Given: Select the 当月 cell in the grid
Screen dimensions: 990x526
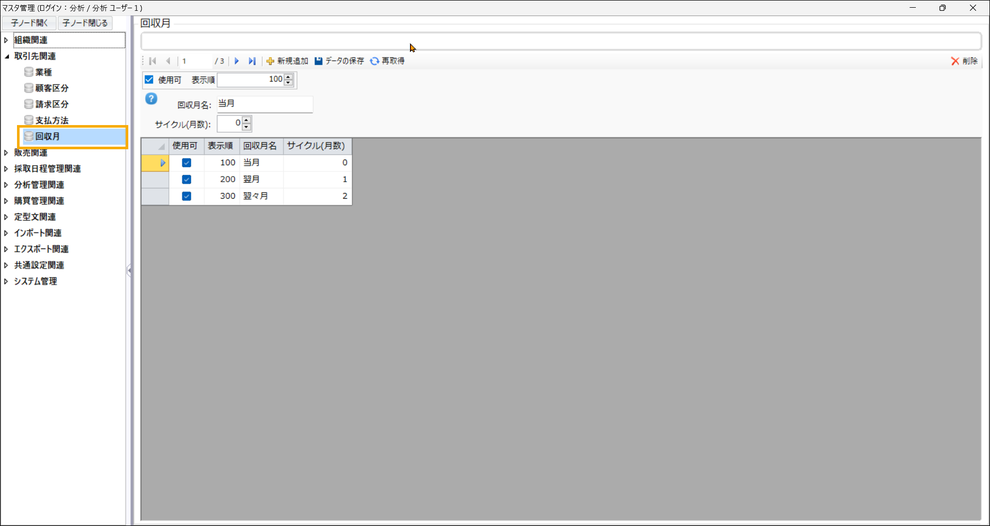Looking at the screenshot, I should (261, 163).
